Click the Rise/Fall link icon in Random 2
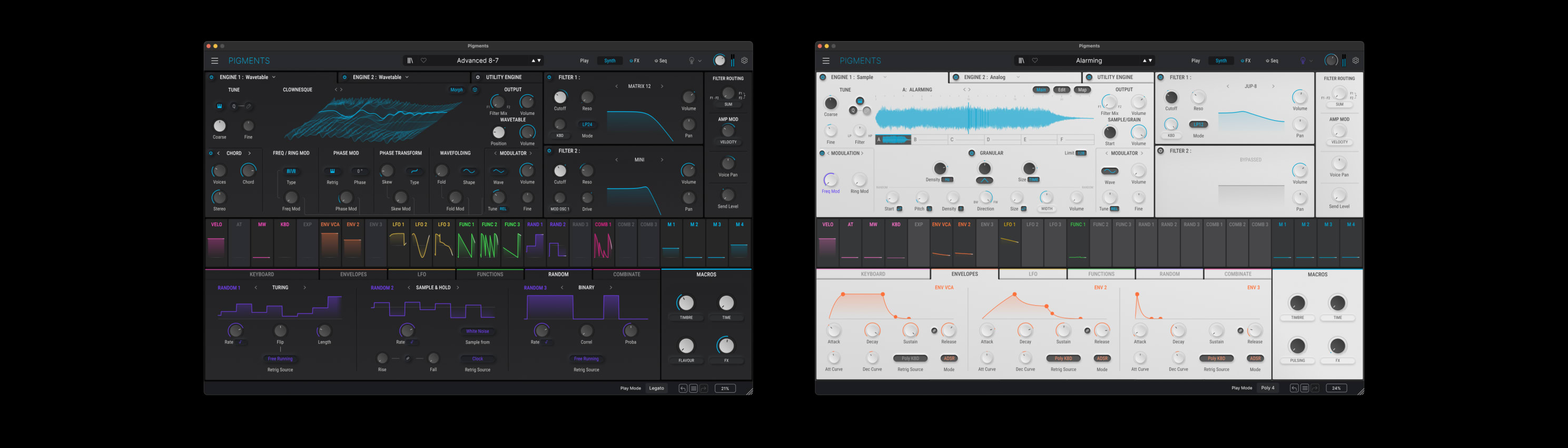Image resolution: width=1568 pixels, height=448 pixels. [x=408, y=358]
